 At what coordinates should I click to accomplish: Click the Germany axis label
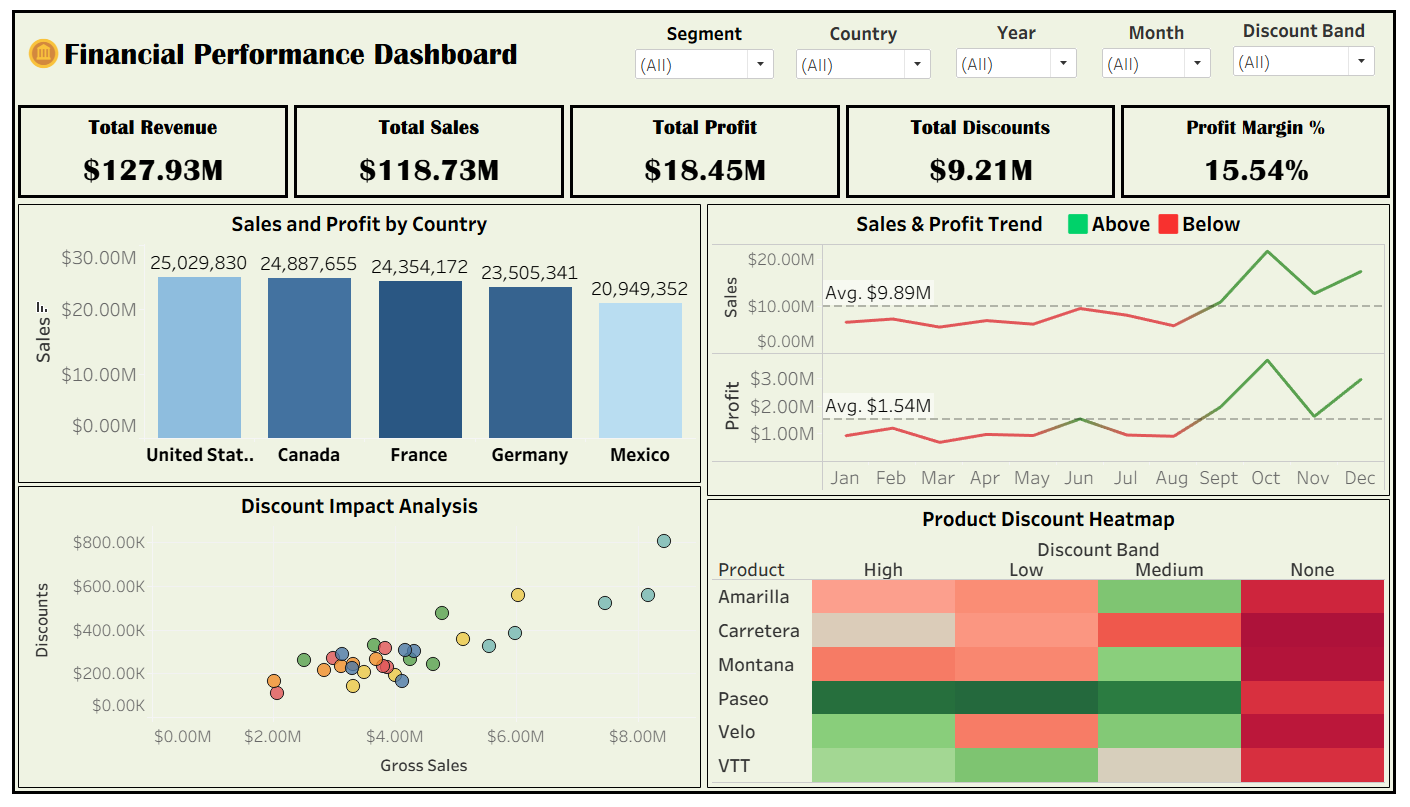click(530, 455)
